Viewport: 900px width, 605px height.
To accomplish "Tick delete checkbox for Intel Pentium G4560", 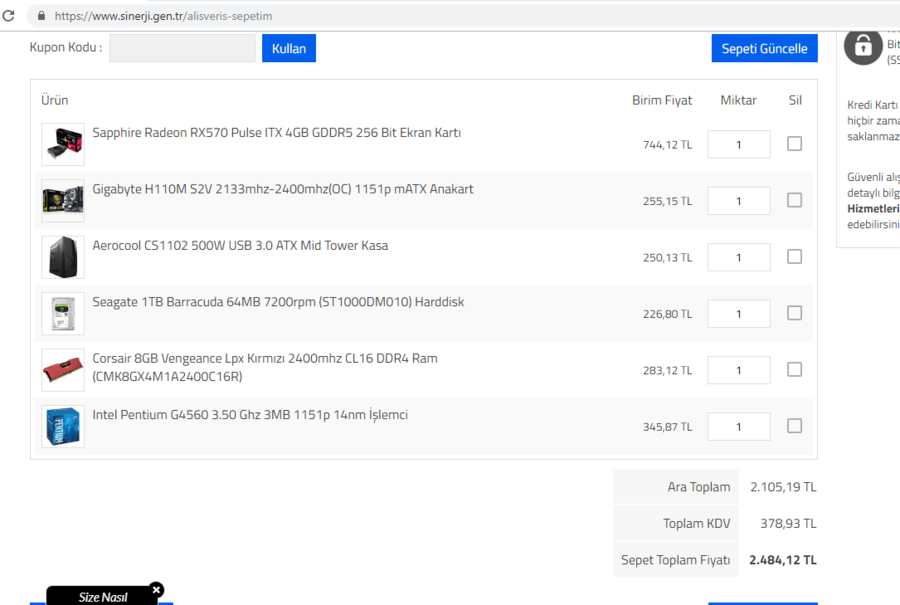I will point(794,425).
